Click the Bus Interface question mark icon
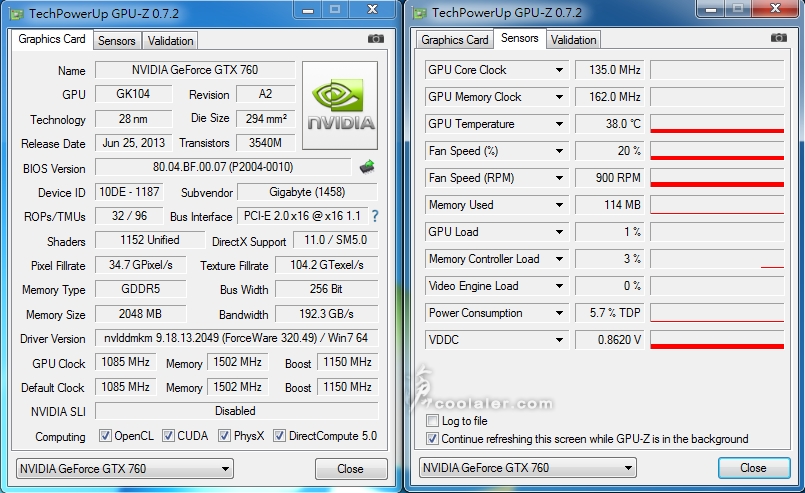Screen dimensions: 805x493 pos(375,216)
